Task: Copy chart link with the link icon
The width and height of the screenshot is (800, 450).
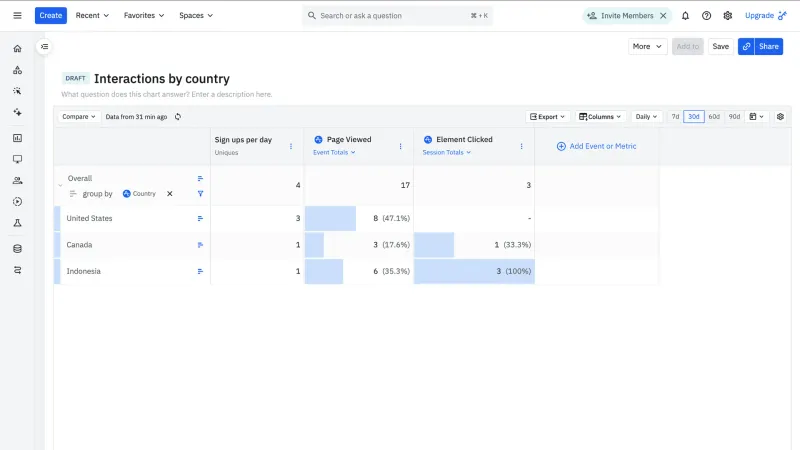Action: point(746,46)
